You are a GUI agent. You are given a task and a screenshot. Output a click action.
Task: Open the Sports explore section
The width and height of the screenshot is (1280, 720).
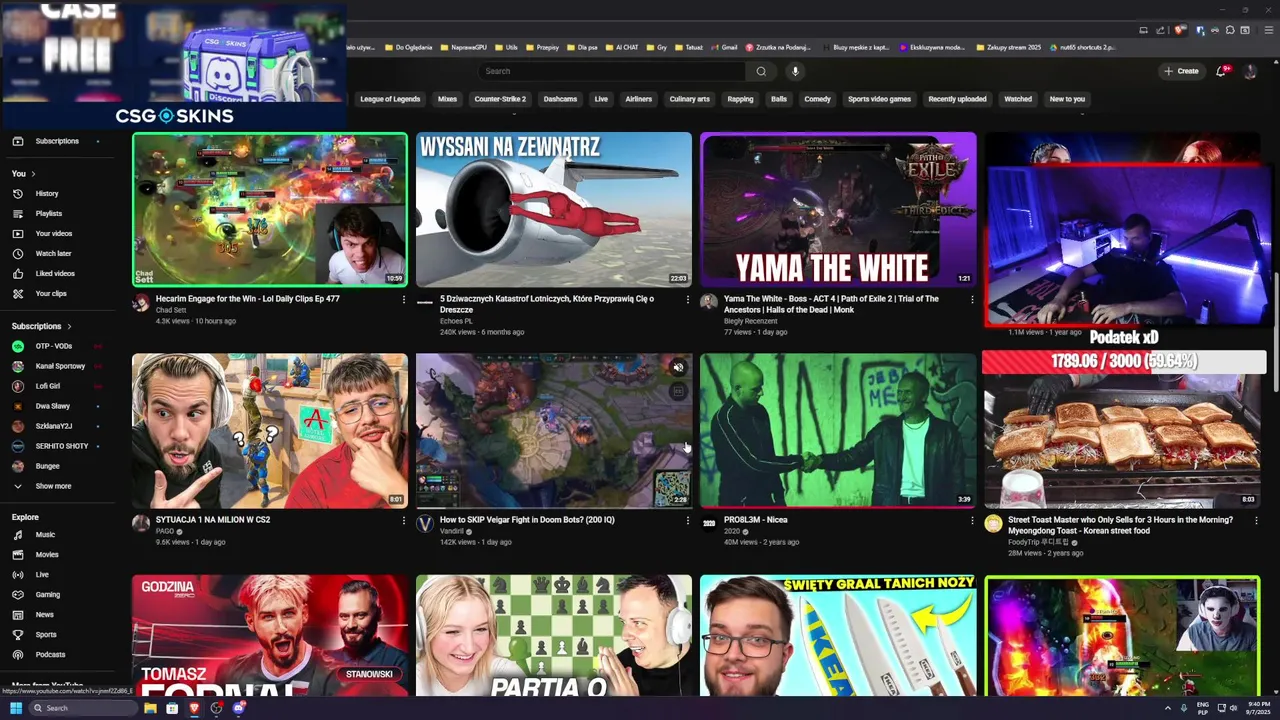46,635
